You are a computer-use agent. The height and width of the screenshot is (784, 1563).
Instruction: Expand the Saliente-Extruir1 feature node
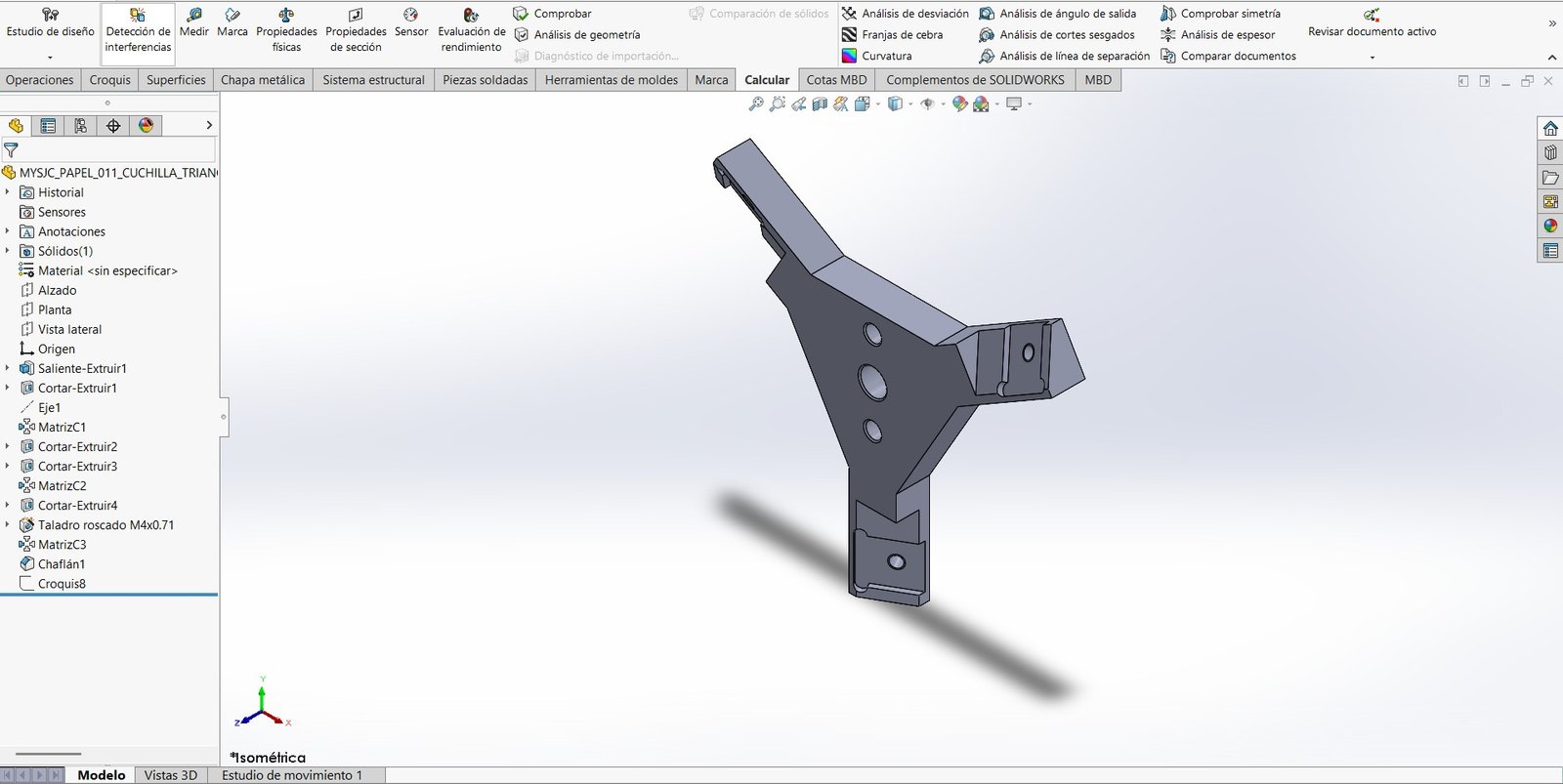pyautogui.click(x=8, y=368)
